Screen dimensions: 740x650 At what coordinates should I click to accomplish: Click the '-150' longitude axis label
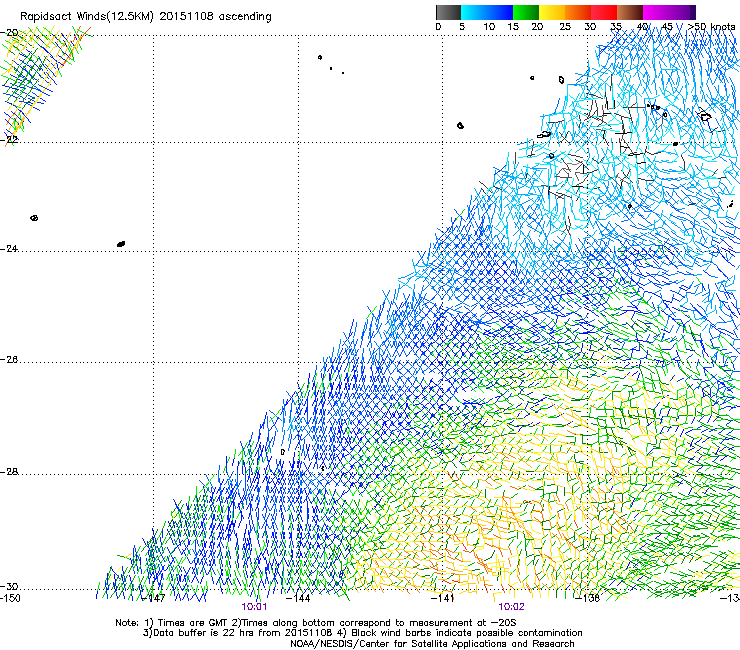point(10,598)
